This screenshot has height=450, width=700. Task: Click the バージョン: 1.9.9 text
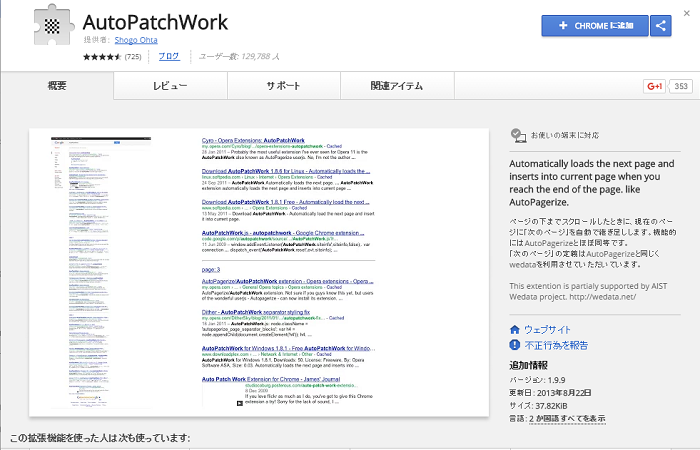[x=537, y=380]
